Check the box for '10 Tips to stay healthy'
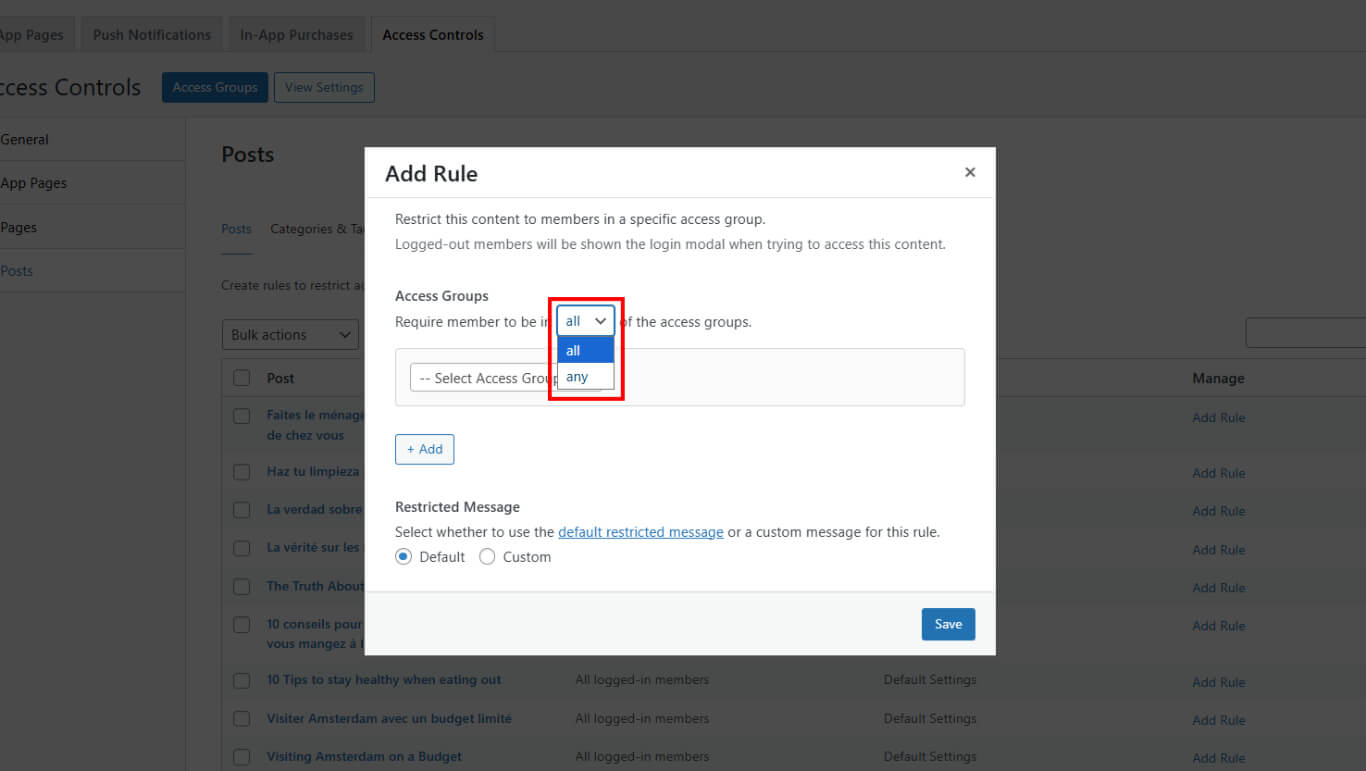The height and width of the screenshot is (771, 1366). (x=241, y=681)
